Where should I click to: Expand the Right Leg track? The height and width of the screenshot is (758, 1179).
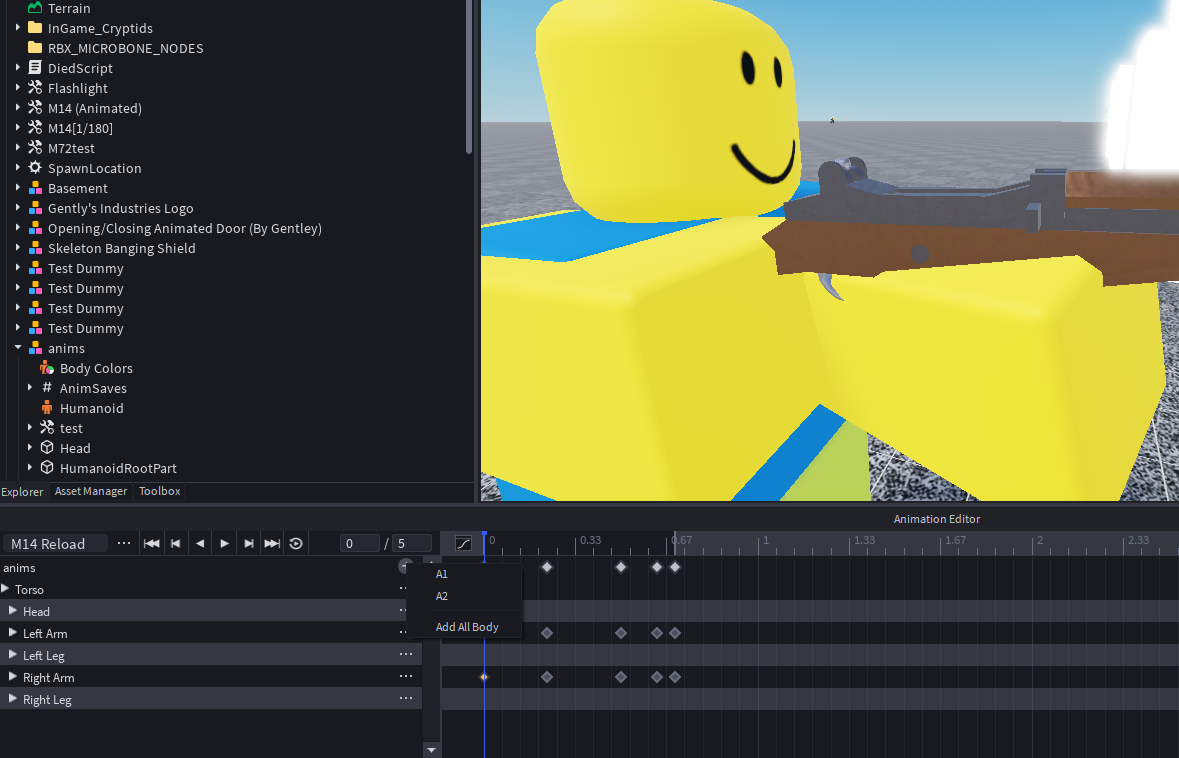(13, 699)
